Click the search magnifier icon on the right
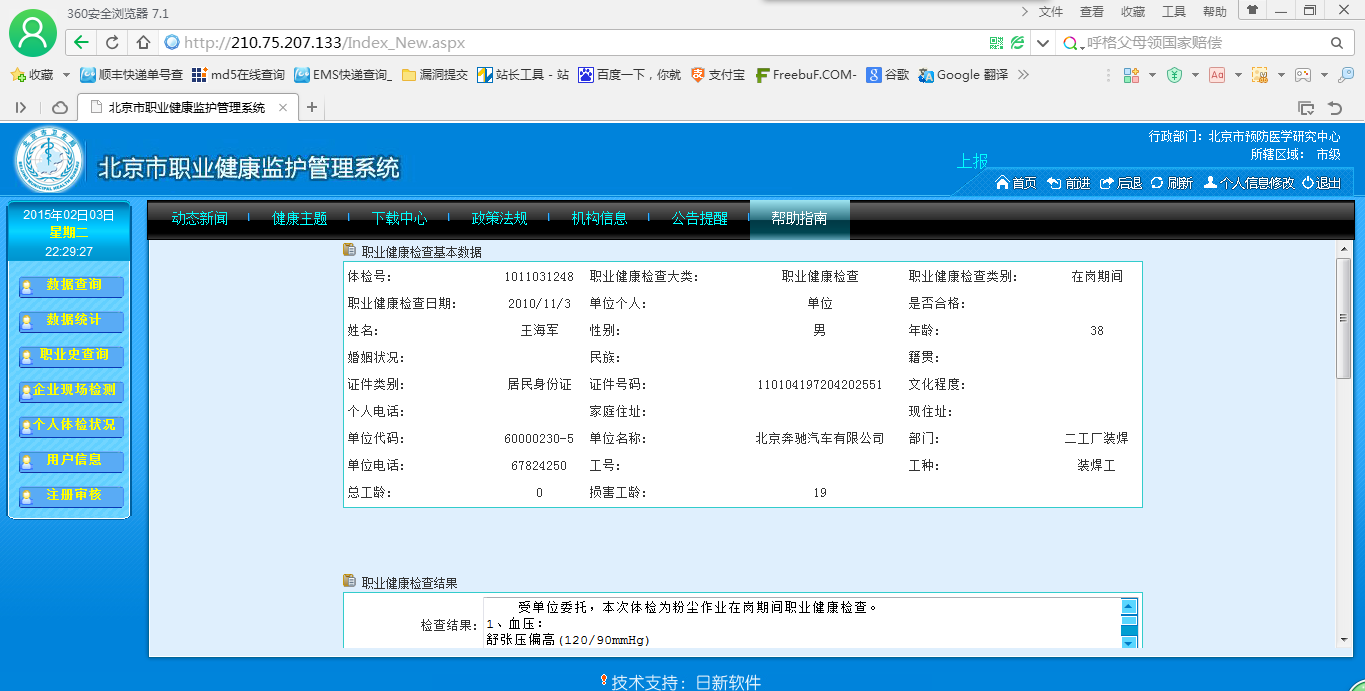The height and width of the screenshot is (691, 1365). [1336, 43]
